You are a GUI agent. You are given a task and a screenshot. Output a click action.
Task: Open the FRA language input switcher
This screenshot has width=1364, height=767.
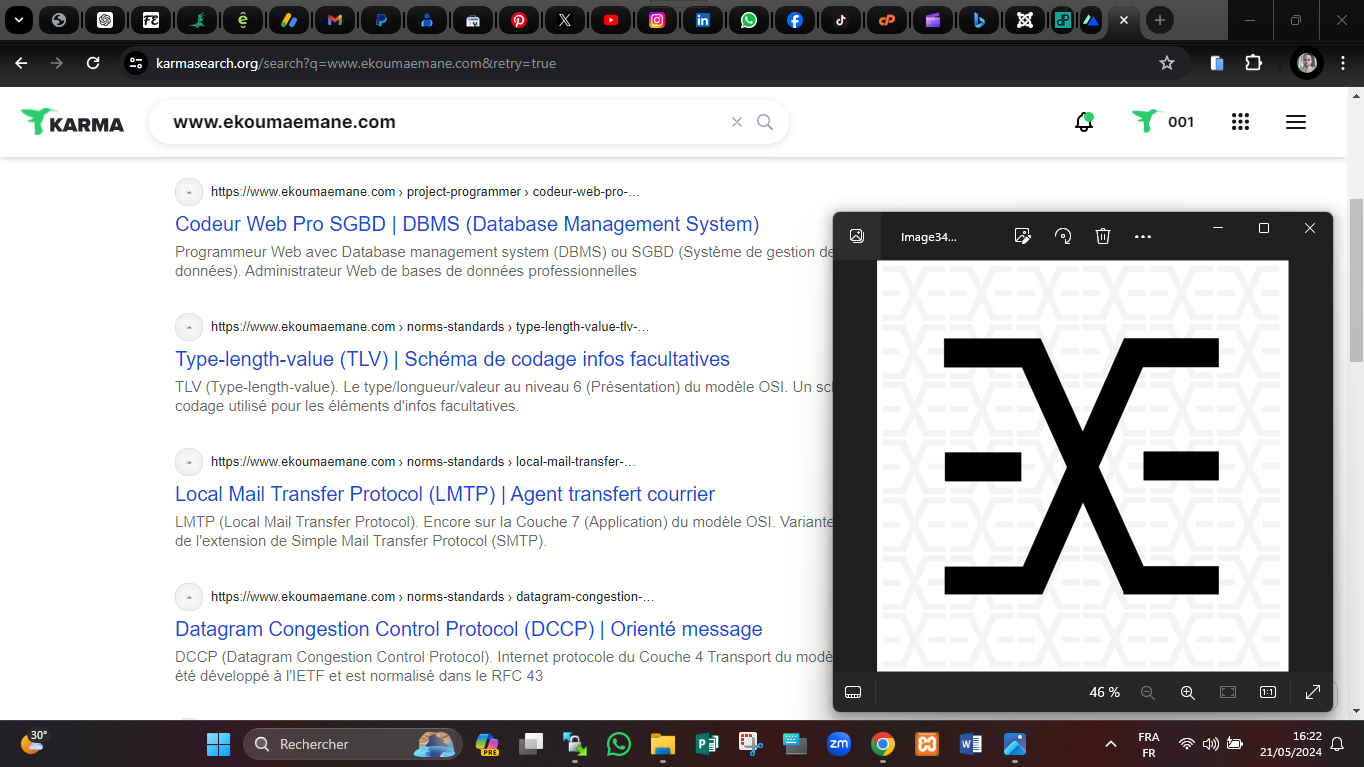[x=1149, y=744]
